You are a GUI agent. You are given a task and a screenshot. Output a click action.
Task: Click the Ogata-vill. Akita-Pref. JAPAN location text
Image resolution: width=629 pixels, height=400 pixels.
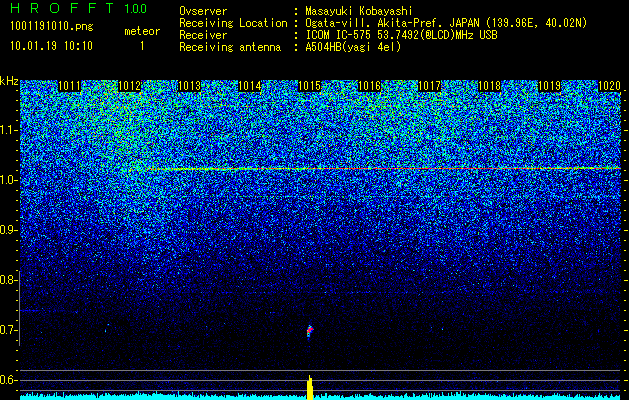[x=446, y=23]
